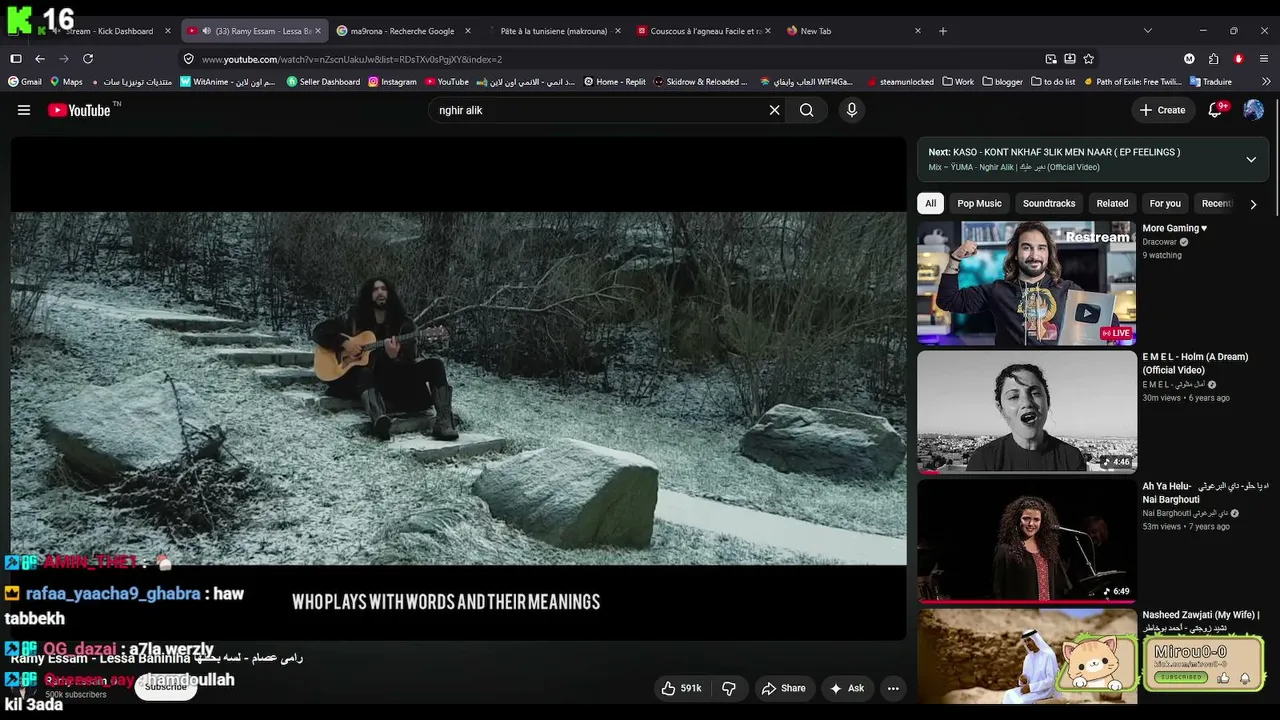Select the All filter chip
1280x720 pixels.
930,203
